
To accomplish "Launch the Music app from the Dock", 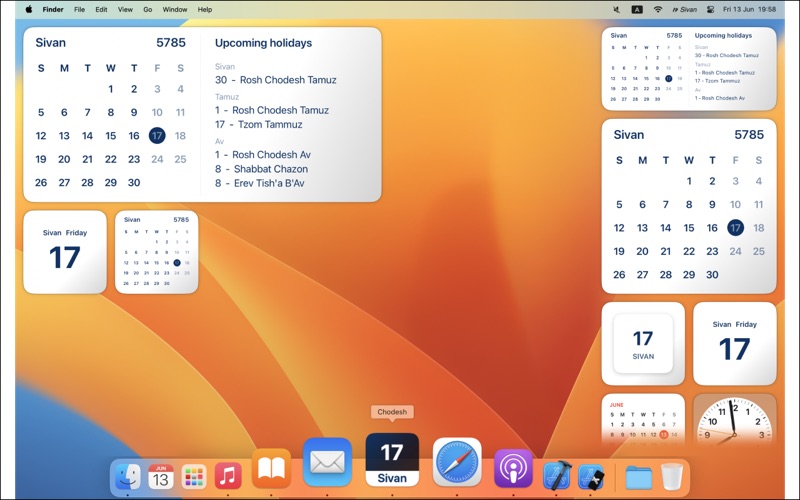I will (228, 477).
